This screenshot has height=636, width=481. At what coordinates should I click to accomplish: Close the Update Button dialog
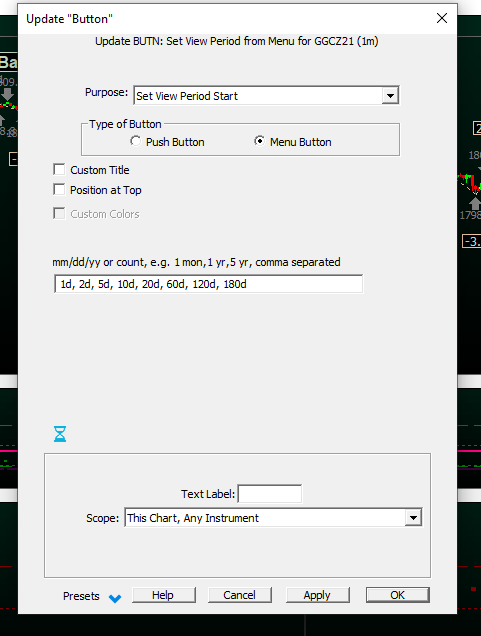click(442, 18)
